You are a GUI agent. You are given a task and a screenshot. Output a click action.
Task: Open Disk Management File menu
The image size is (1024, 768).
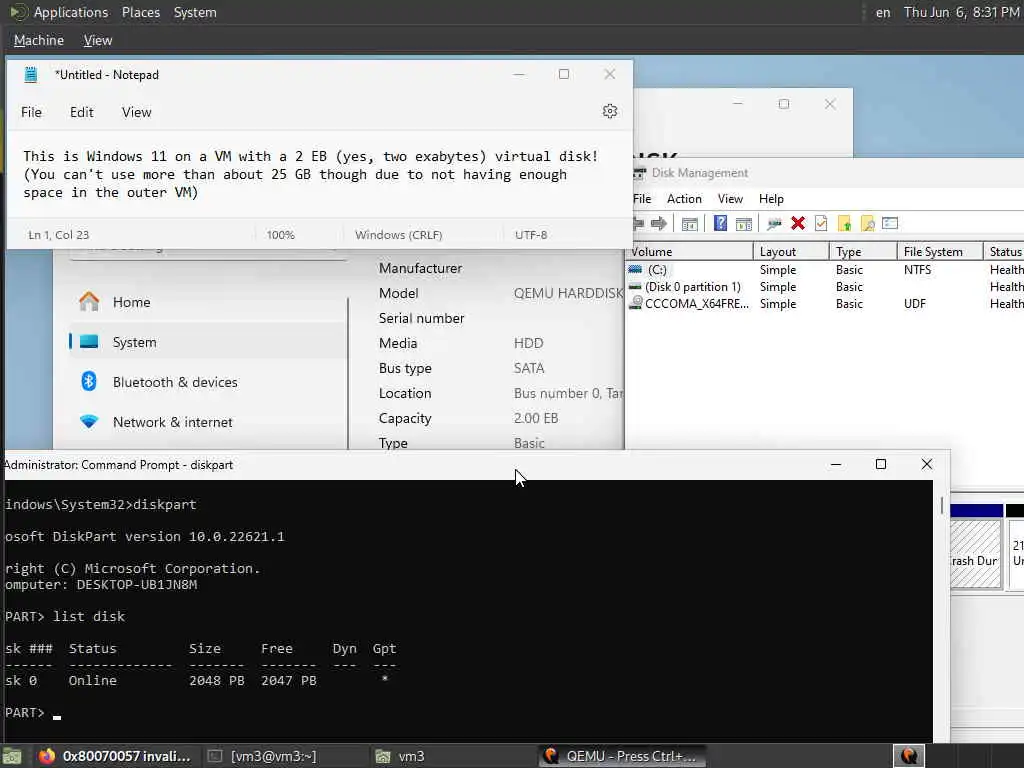pos(642,199)
